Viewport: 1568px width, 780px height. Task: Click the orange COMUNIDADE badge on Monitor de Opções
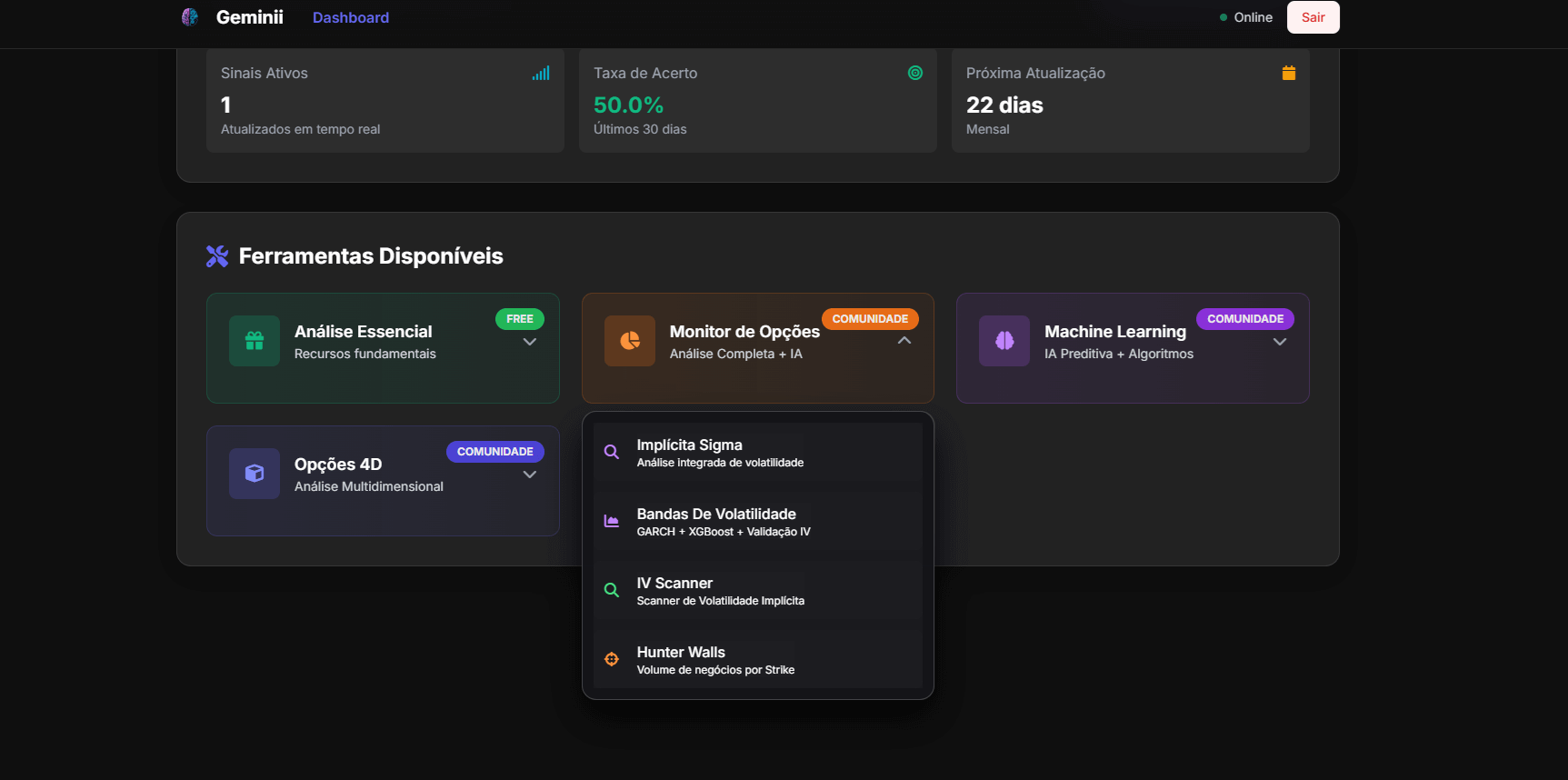[x=870, y=319]
